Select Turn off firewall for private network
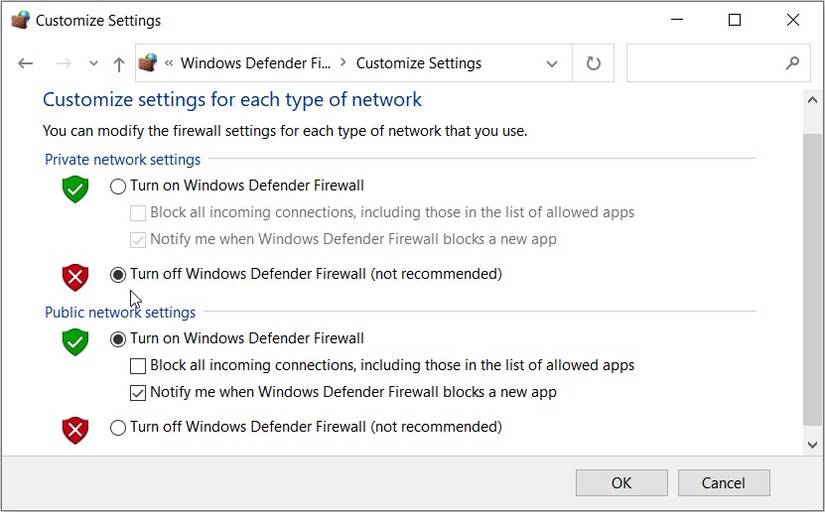This screenshot has width=825, height=512. coord(118,275)
